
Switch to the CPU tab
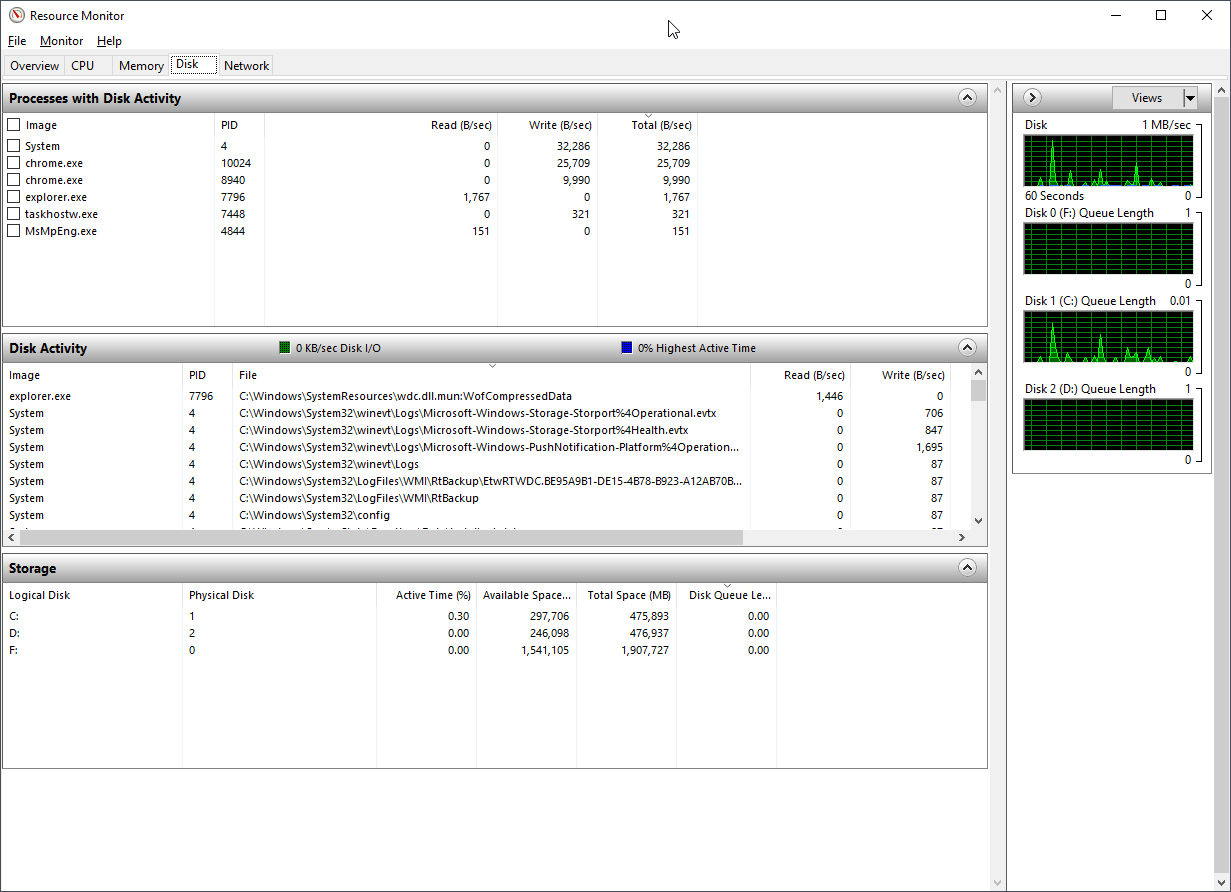[83, 65]
